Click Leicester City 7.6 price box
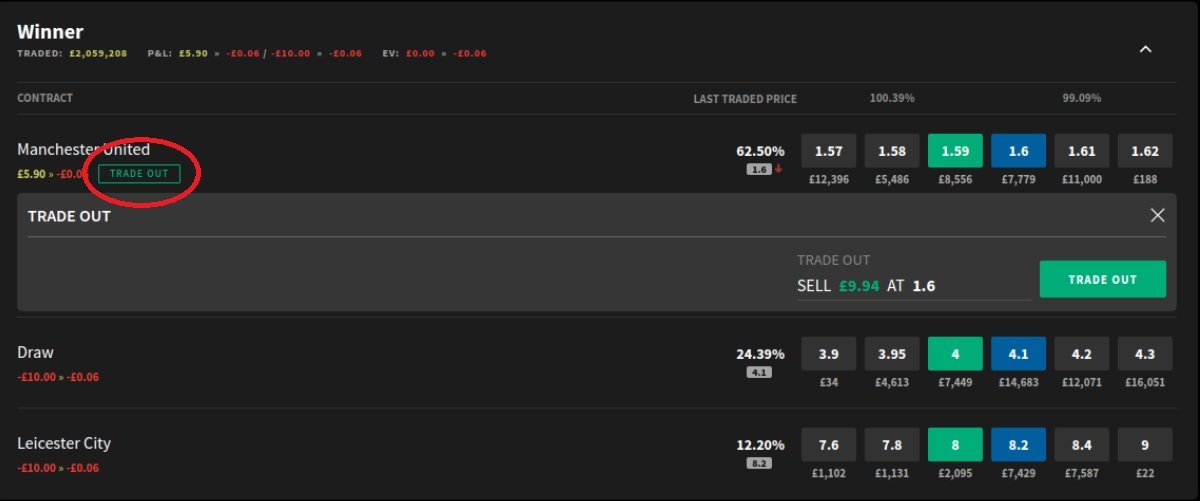 829,444
